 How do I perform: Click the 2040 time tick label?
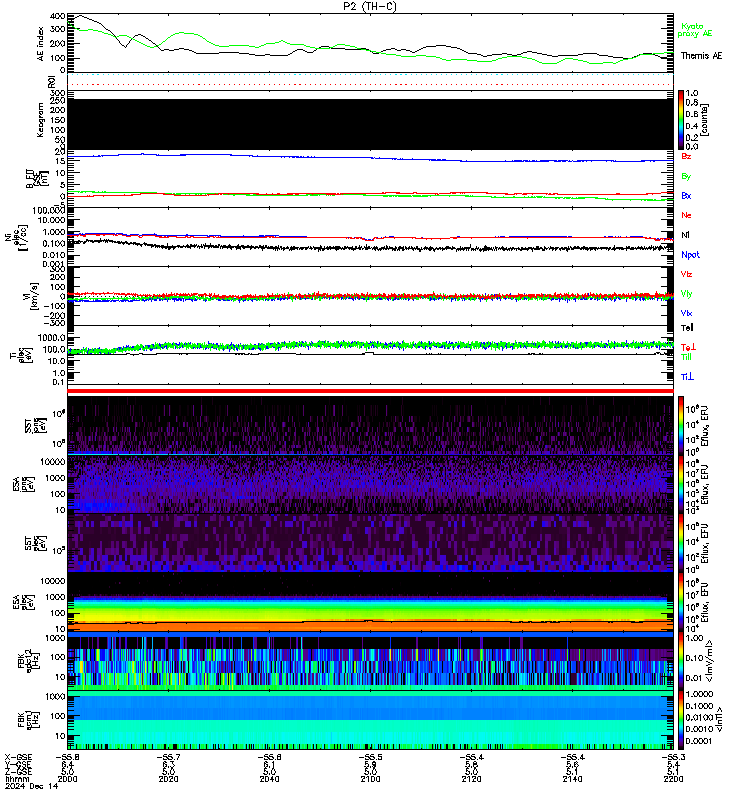(x=269, y=779)
